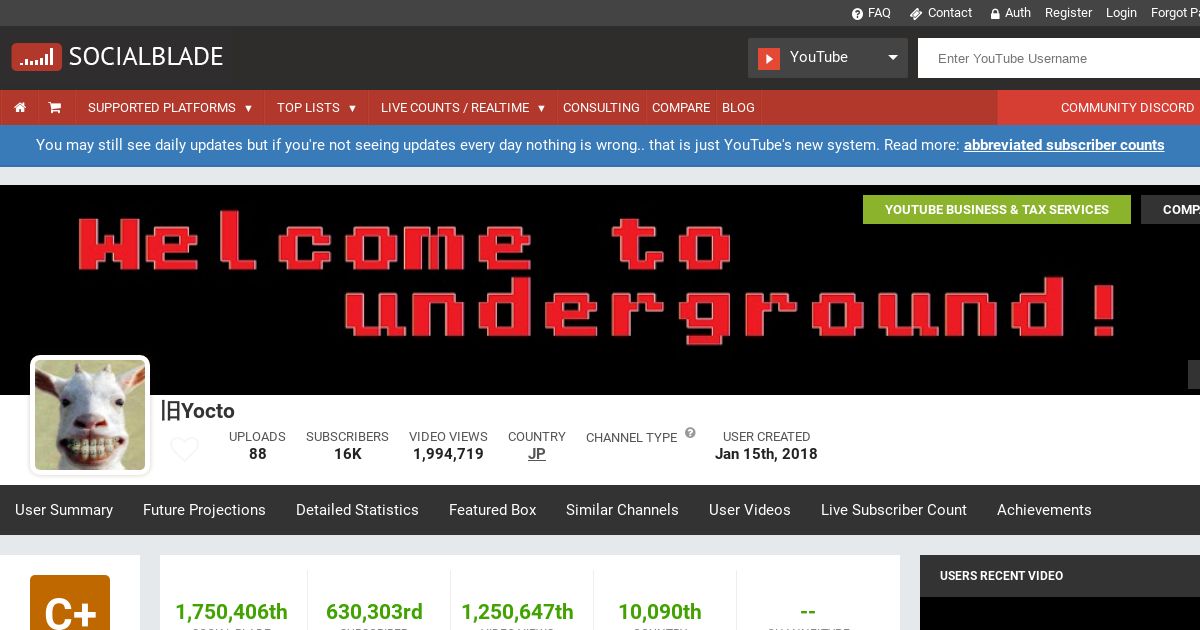
Task: Open the shopping cart icon
Action: [55, 108]
